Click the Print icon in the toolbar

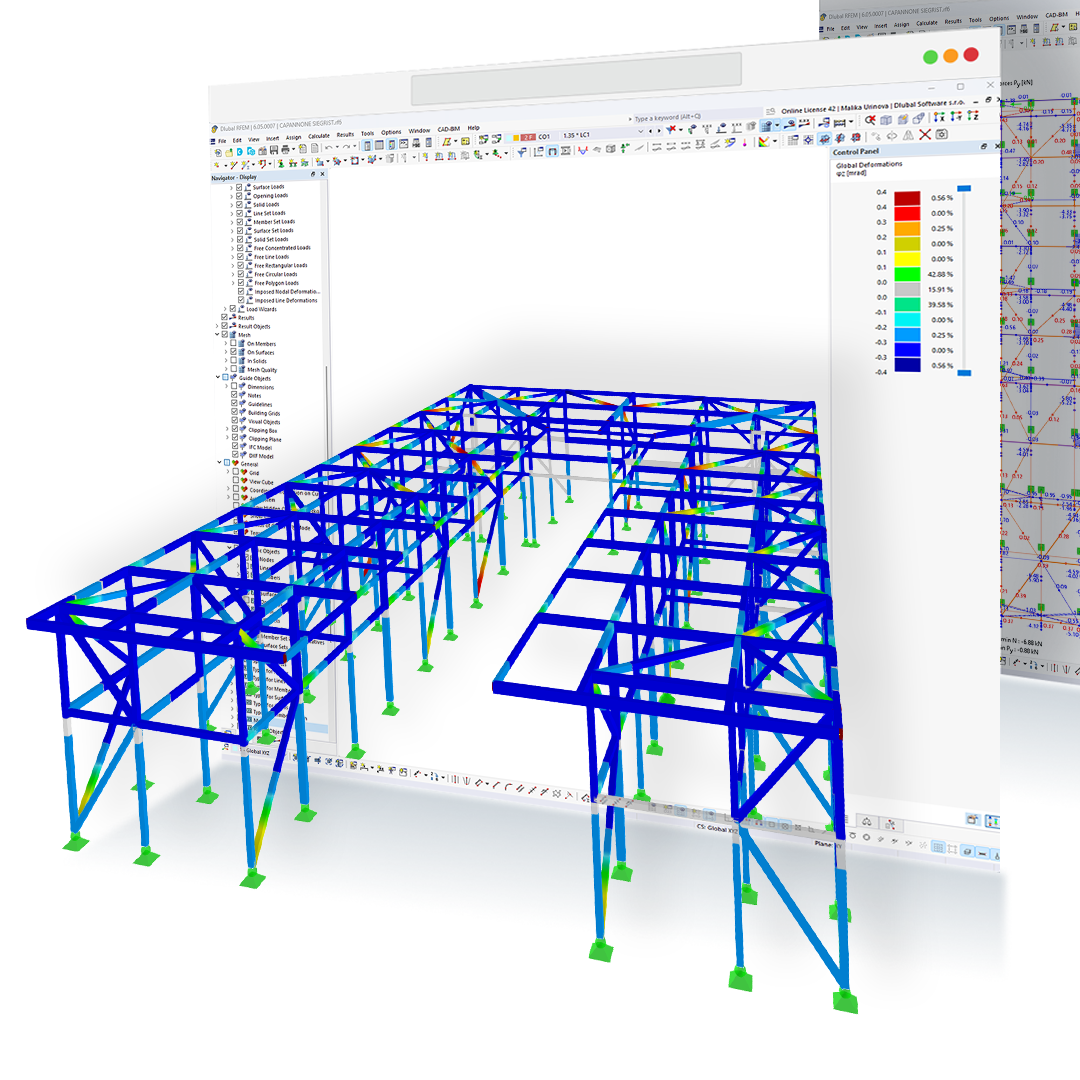285,149
